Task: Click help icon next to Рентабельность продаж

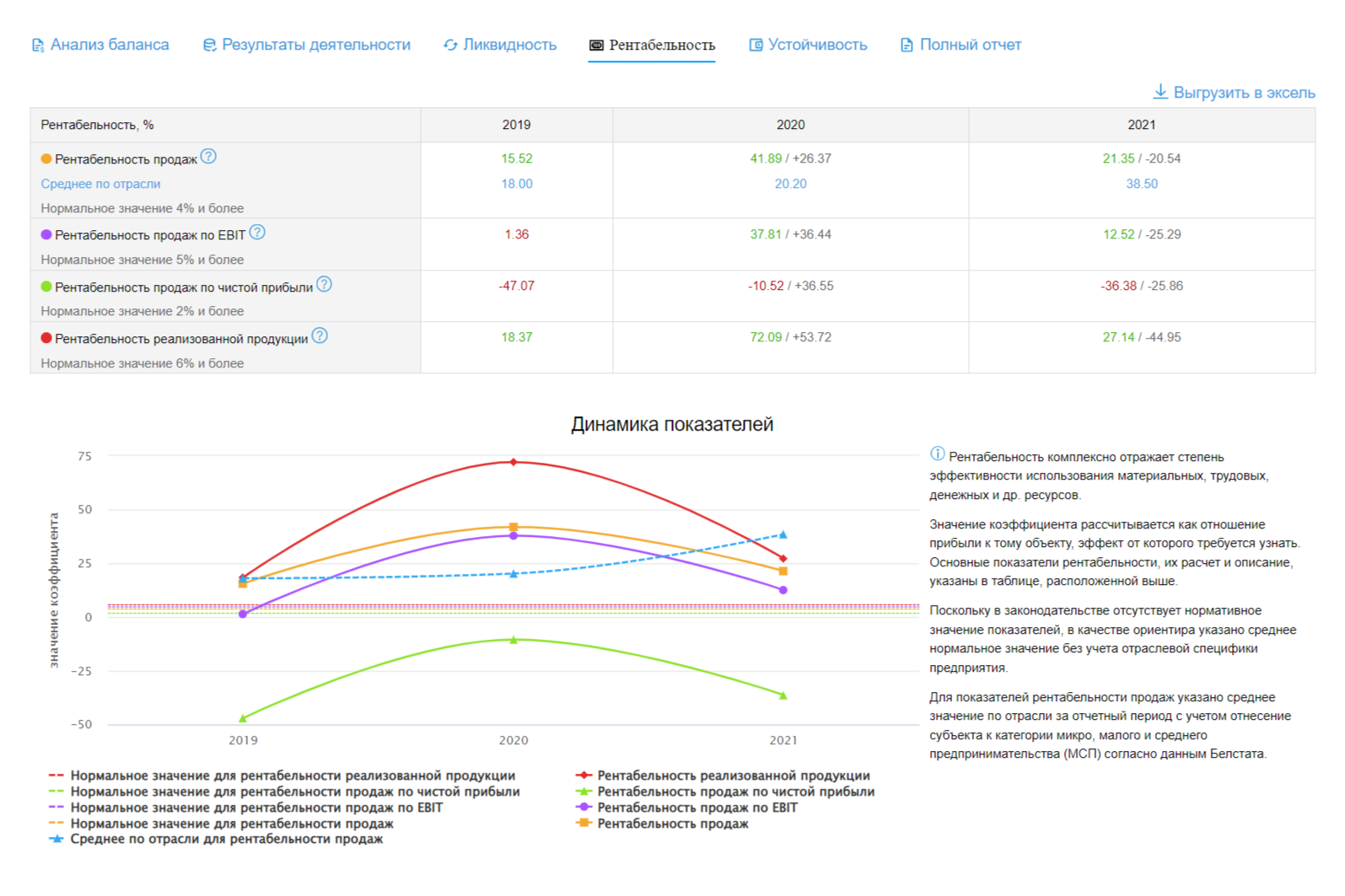Action: pyautogui.click(x=208, y=157)
